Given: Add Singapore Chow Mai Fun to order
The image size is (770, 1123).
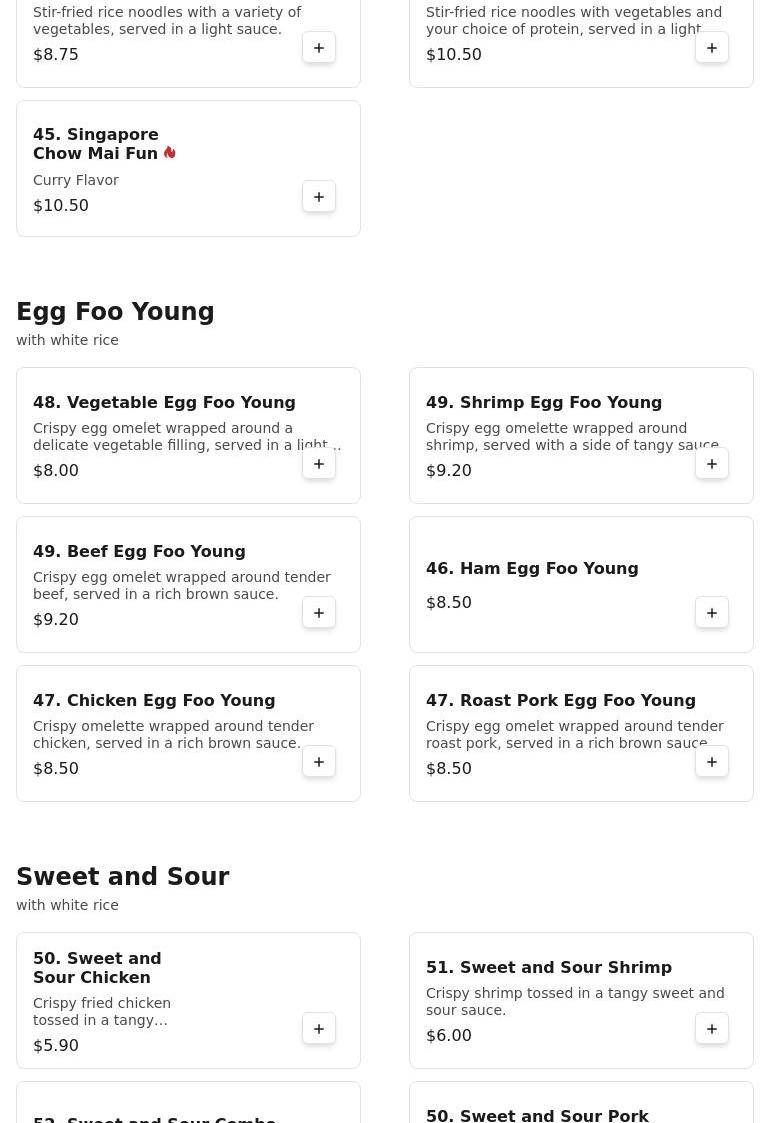Looking at the screenshot, I should click(319, 196).
